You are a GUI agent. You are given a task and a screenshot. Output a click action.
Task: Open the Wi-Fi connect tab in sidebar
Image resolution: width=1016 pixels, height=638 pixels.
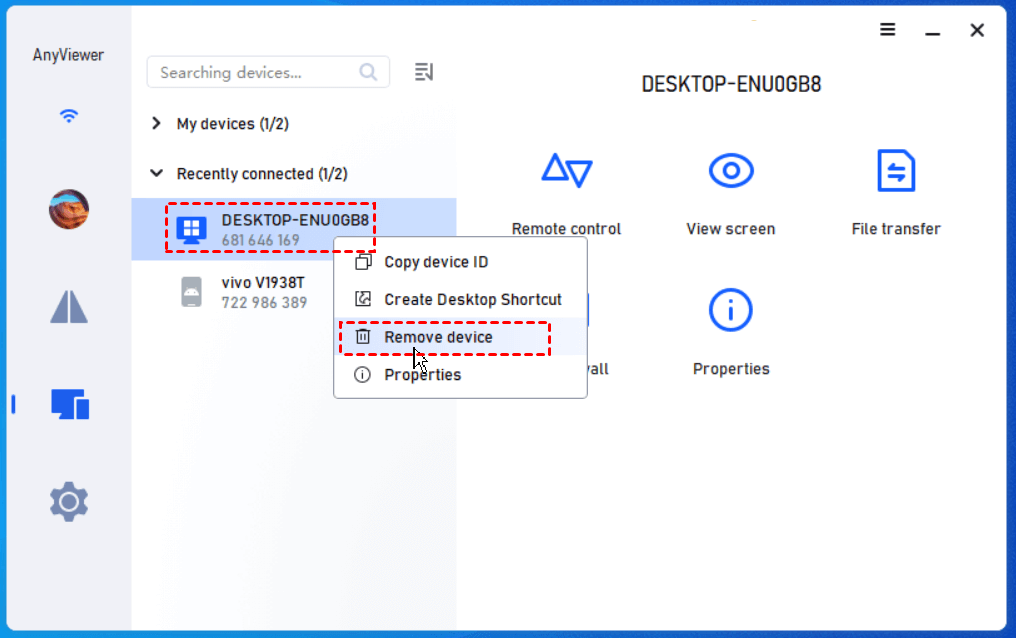[69, 116]
